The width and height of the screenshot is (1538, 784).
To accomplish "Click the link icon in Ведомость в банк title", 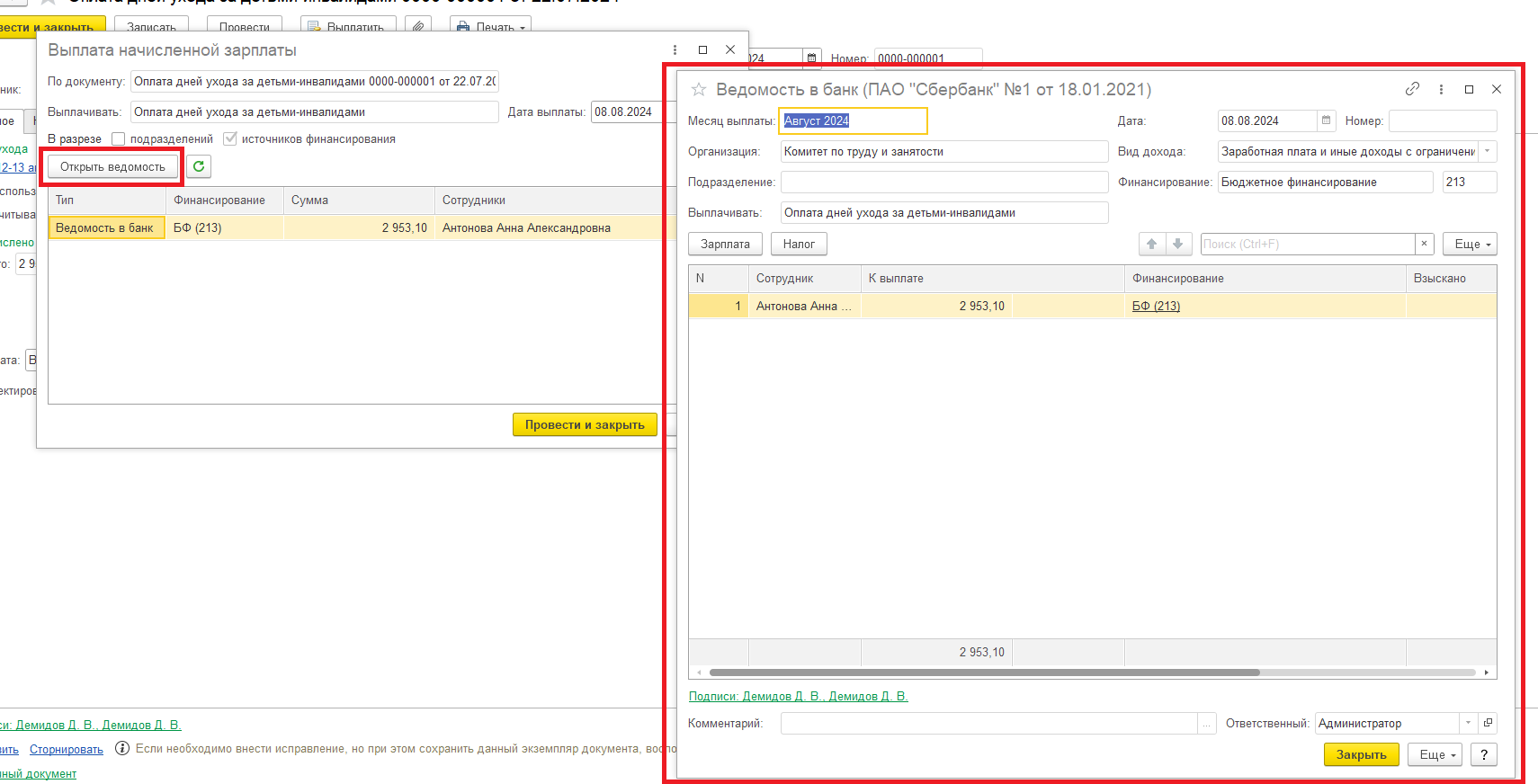I will point(1412,89).
